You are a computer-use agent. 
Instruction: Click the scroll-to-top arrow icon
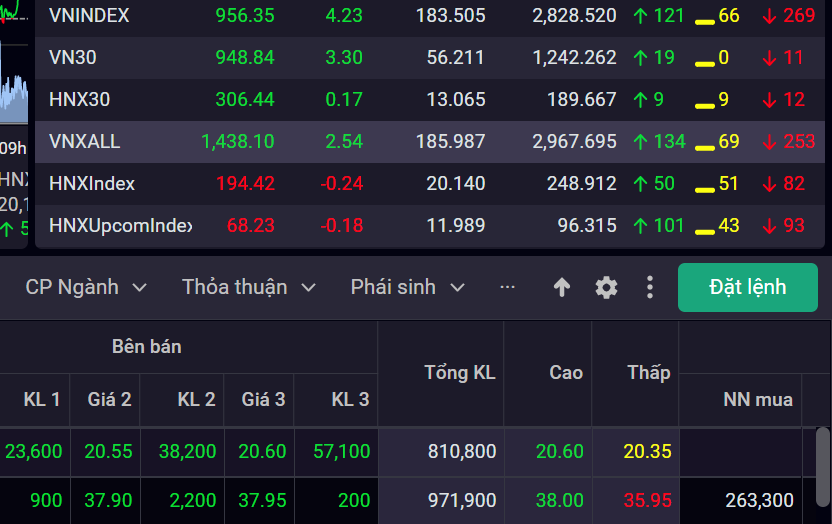(x=561, y=287)
